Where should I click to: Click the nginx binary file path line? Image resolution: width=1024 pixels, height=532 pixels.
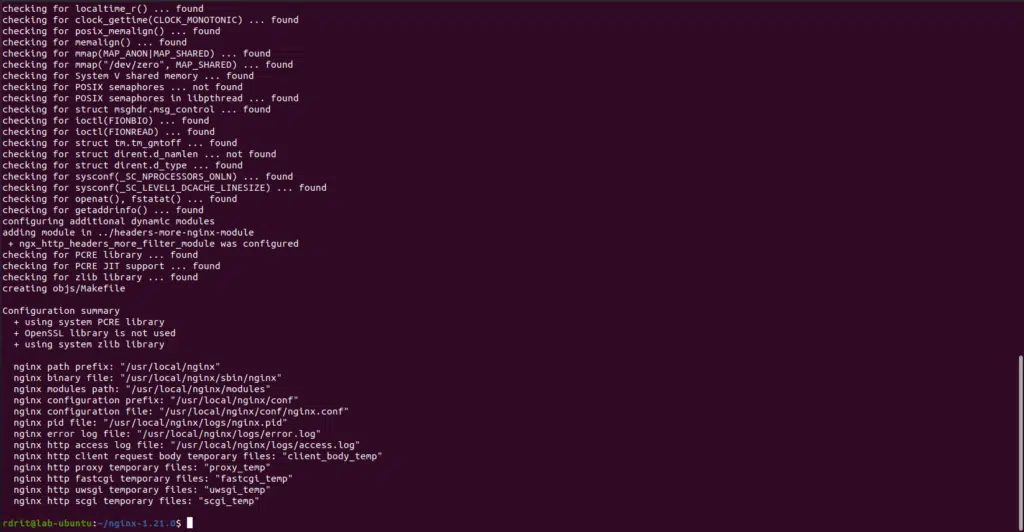(148, 378)
